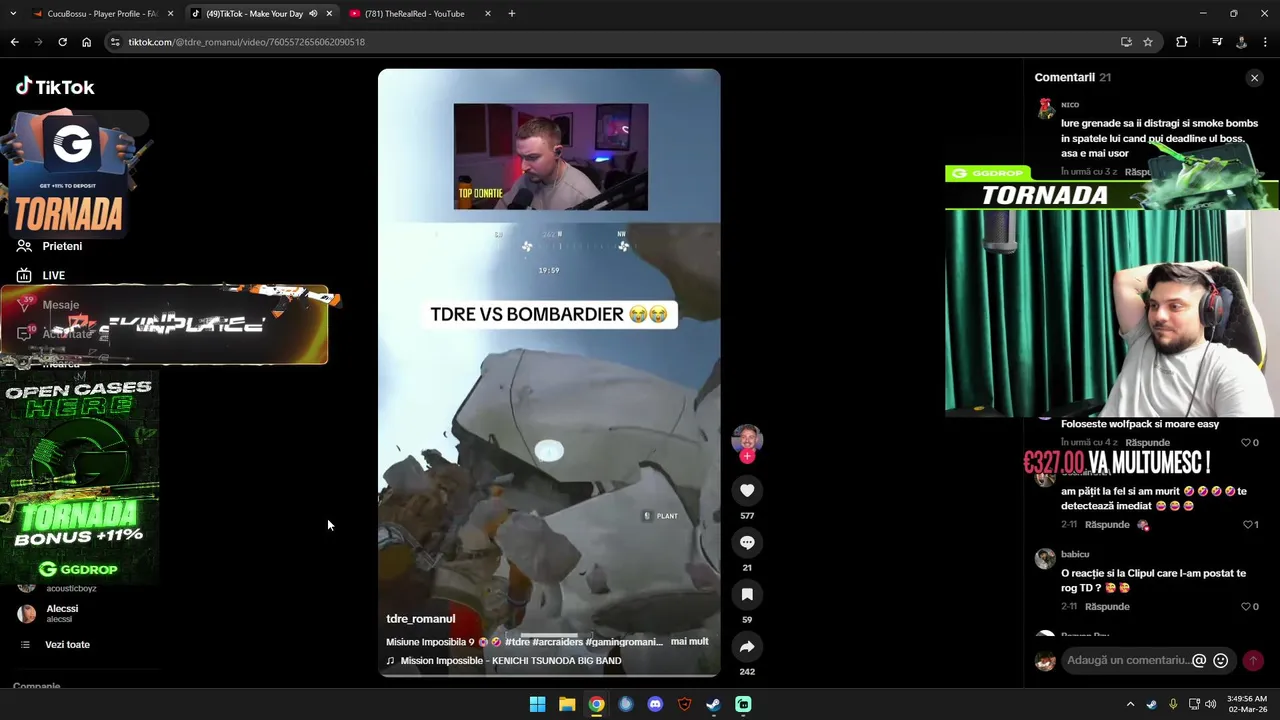This screenshot has width=1280, height=720.
Task: Close the YouTube browser tab
Action: 487,14
